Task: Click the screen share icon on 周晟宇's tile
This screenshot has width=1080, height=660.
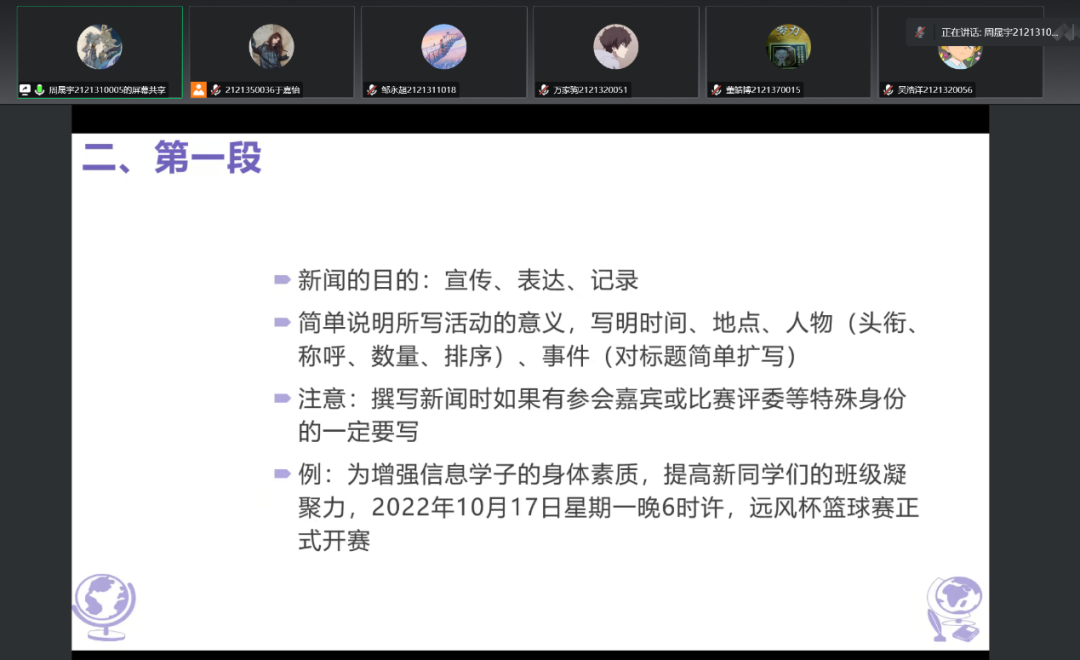Action: tap(25, 90)
